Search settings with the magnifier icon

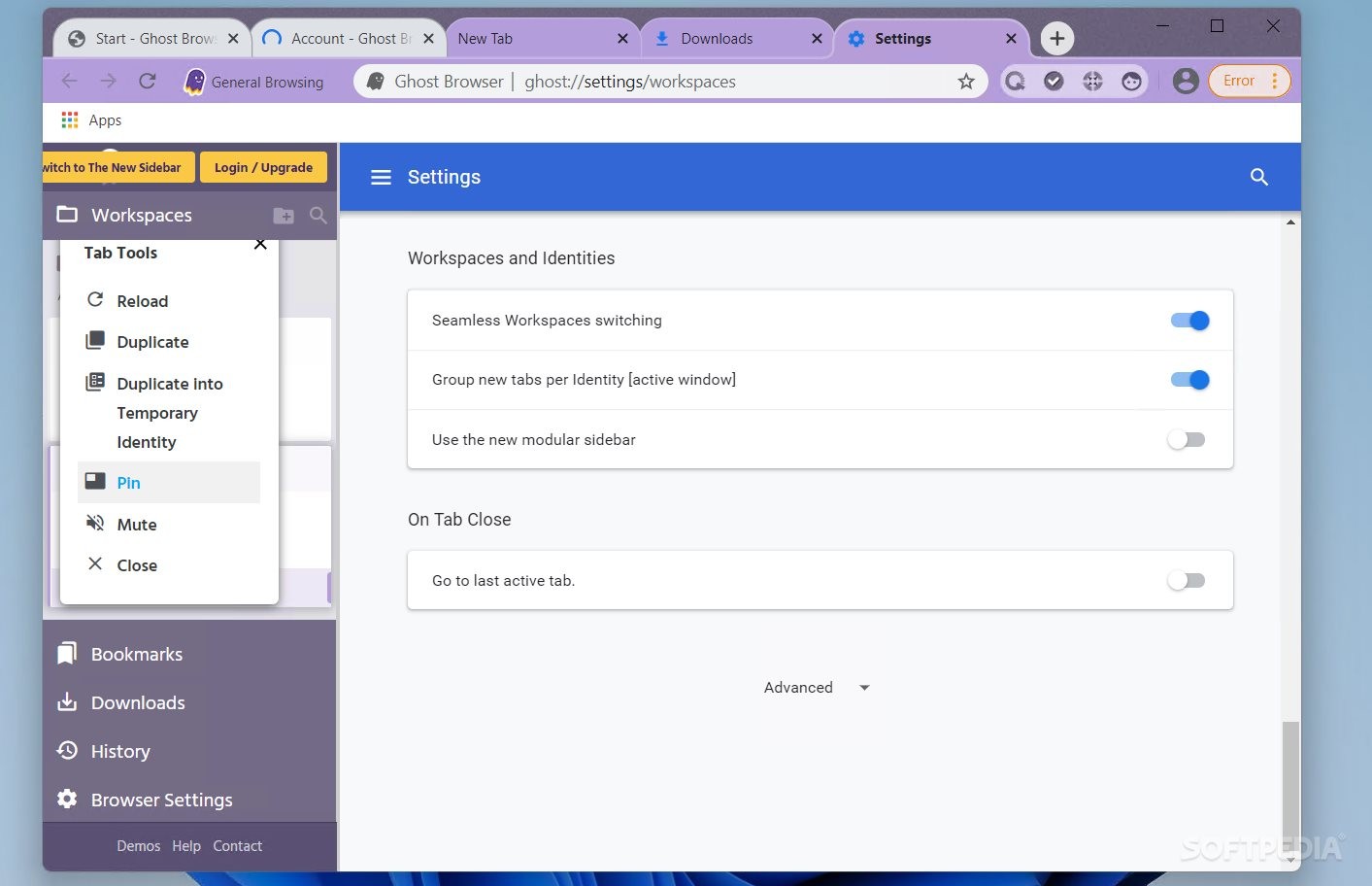point(1259,177)
